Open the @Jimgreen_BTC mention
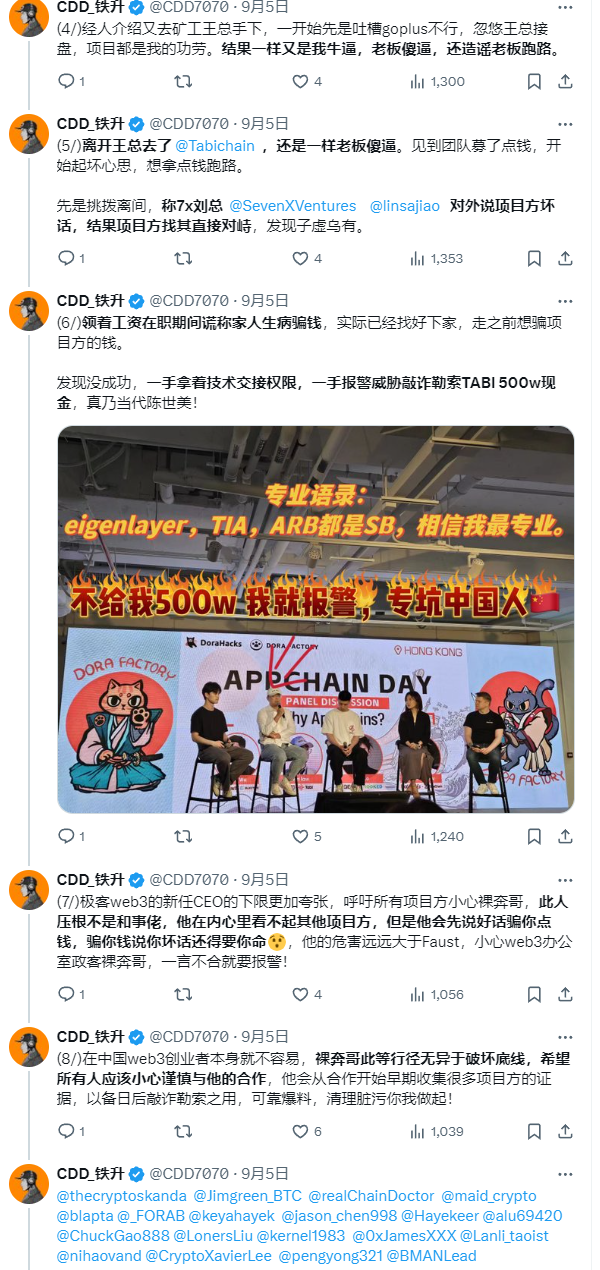 coord(247,1196)
